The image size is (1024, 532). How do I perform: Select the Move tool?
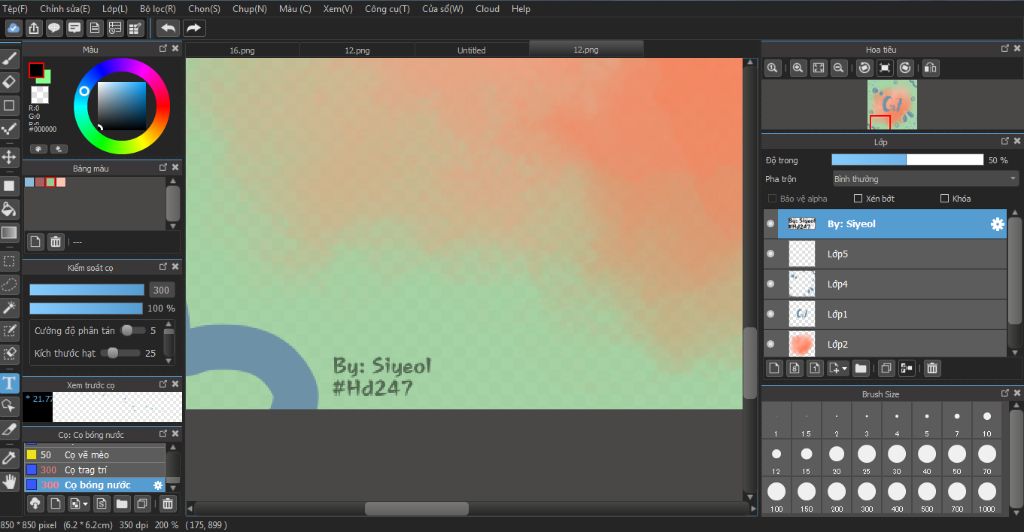[x=9, y=157]
